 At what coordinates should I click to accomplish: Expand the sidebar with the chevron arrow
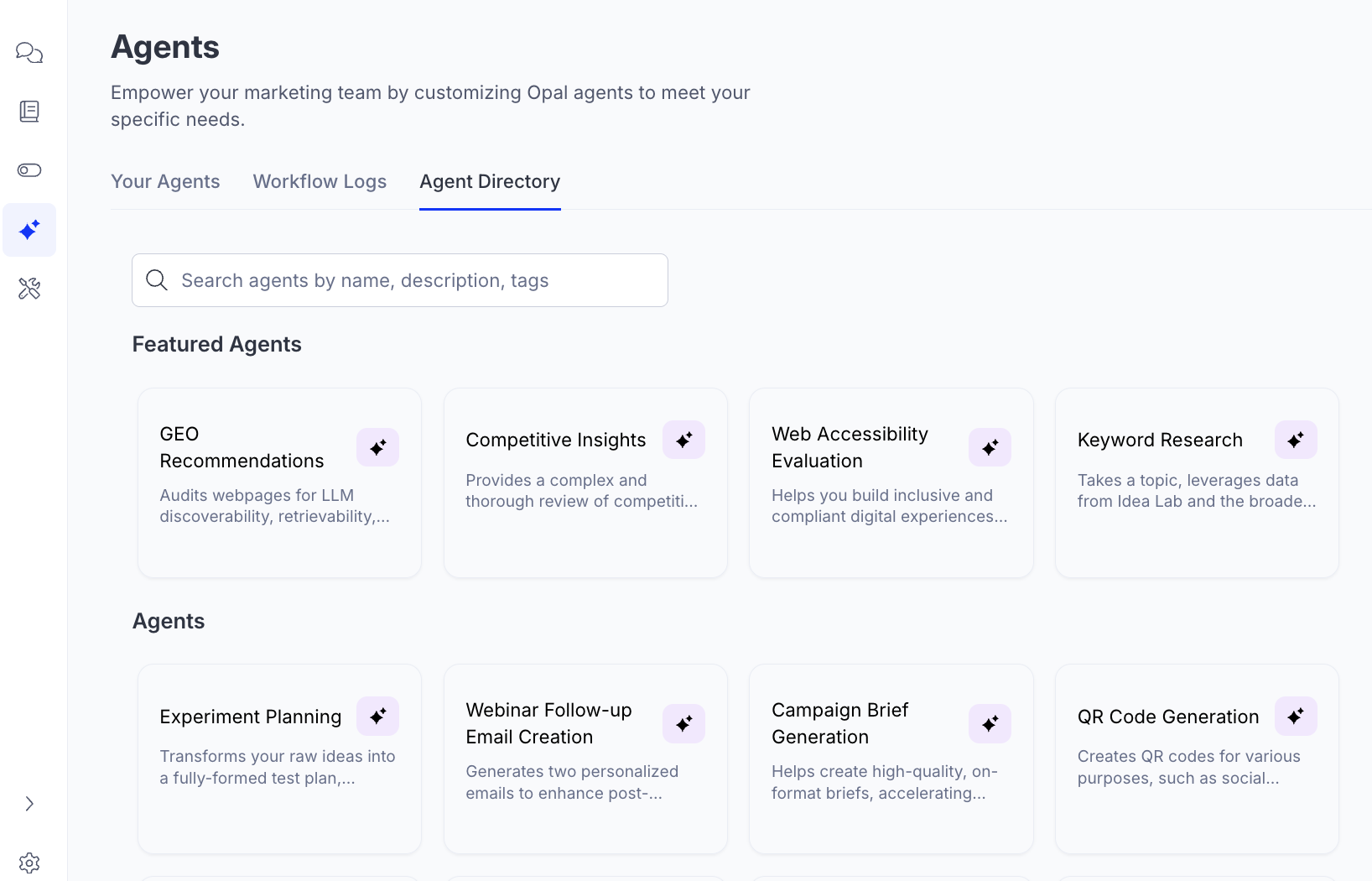tap(29, 804)
